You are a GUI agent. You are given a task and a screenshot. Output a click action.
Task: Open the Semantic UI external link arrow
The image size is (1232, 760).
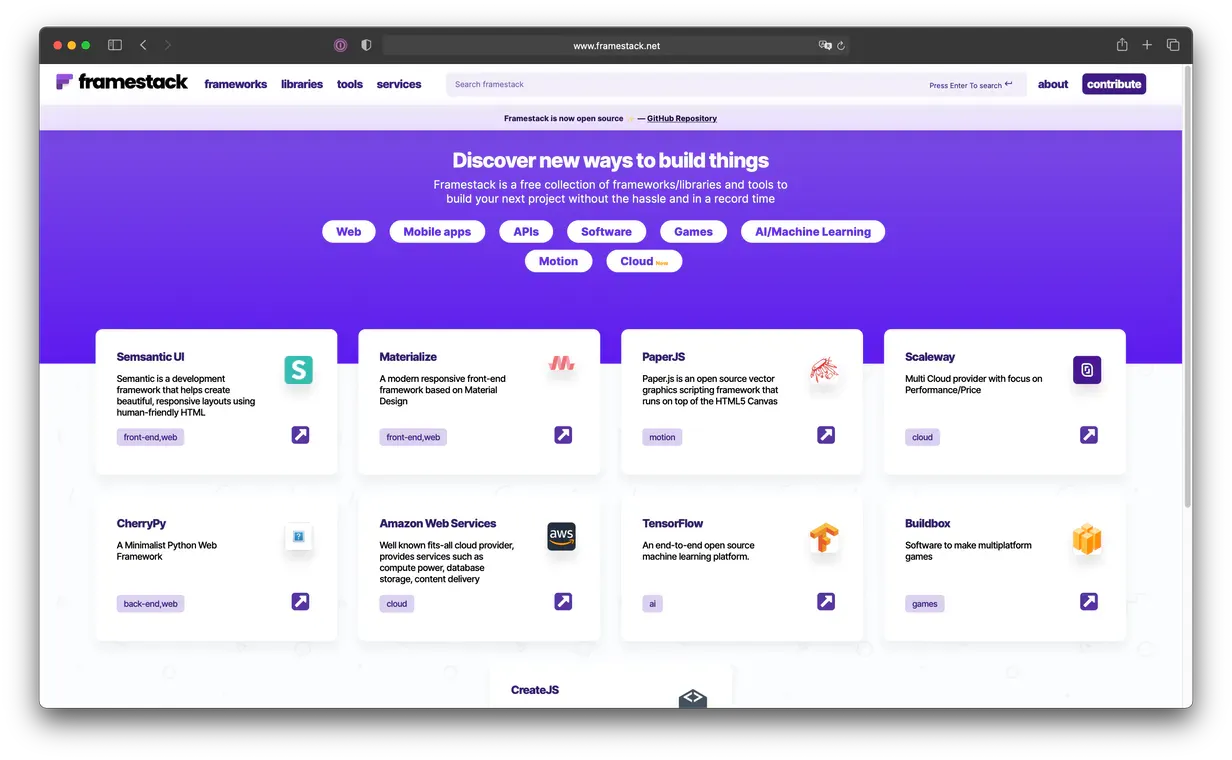tap(300, 435)
